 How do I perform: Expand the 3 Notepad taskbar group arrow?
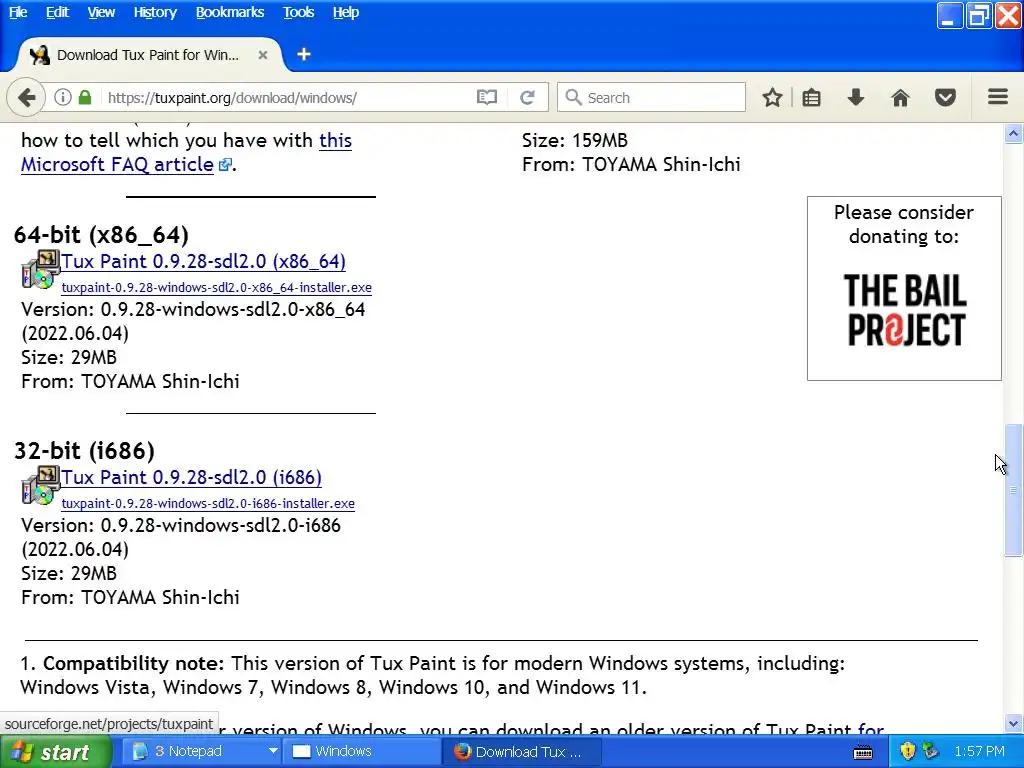pos(273,752)
